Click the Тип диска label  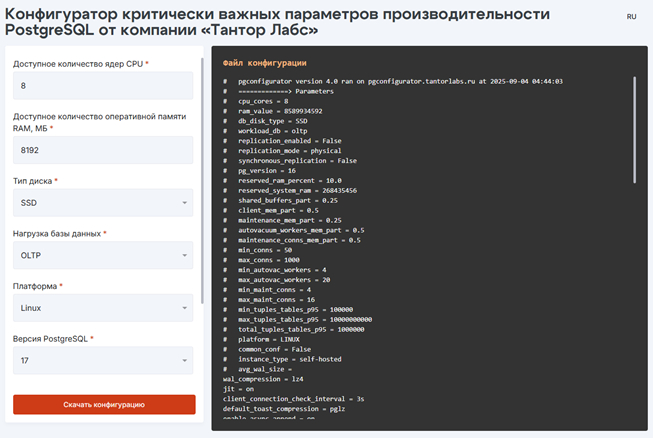coord(35,181)
